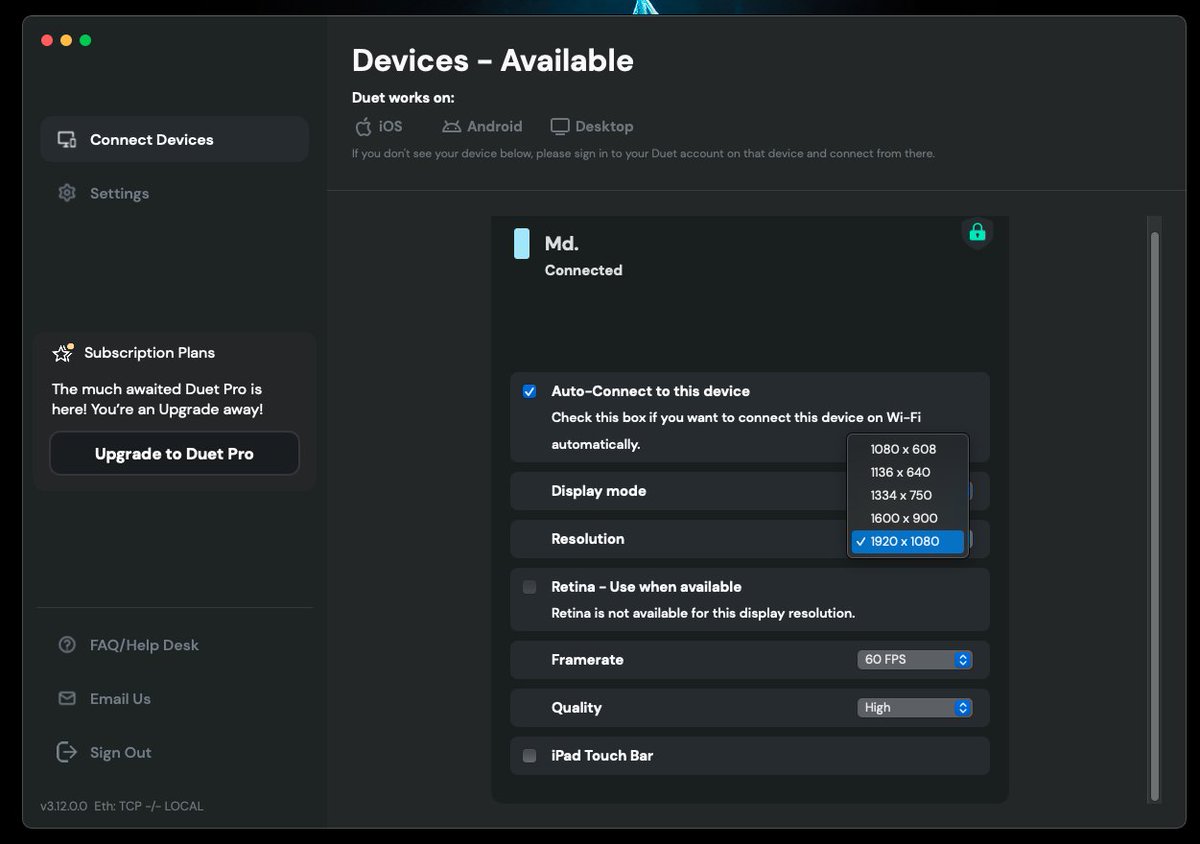Click the Android platform label
This screenshot has height=844, width=1200.
(495, 126)
